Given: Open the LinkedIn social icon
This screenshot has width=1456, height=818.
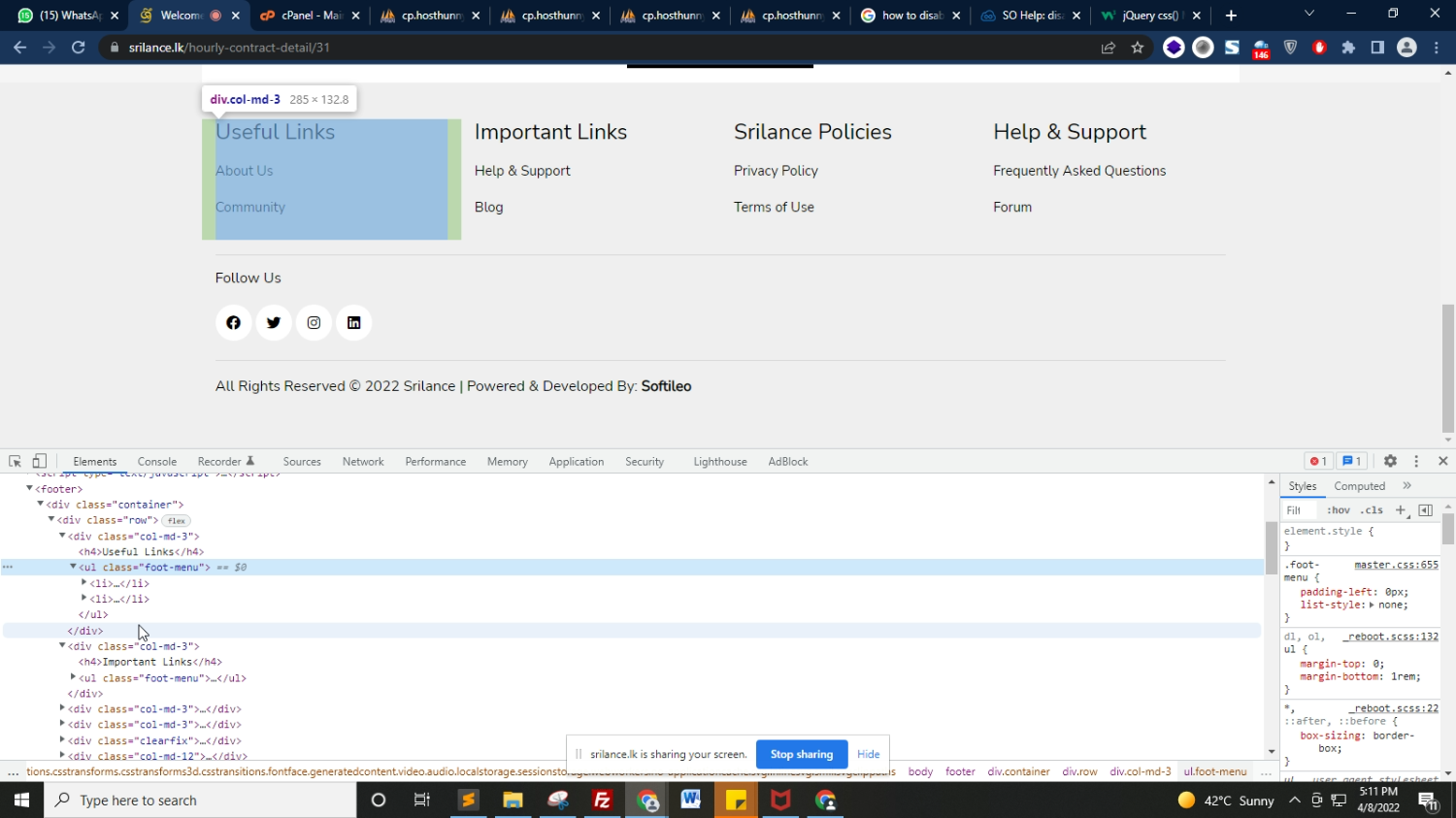Looking at the screenshot, I should [x=354, y=323].
